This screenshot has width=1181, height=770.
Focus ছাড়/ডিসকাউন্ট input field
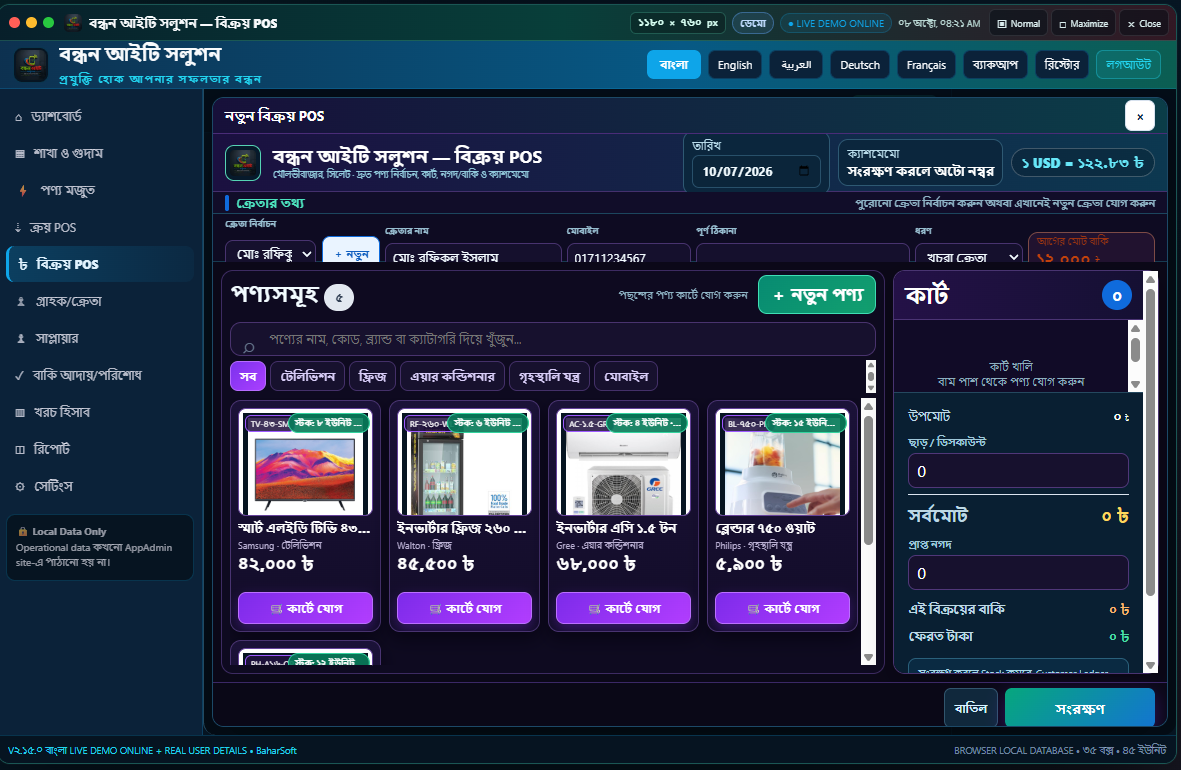(1018, 471)
